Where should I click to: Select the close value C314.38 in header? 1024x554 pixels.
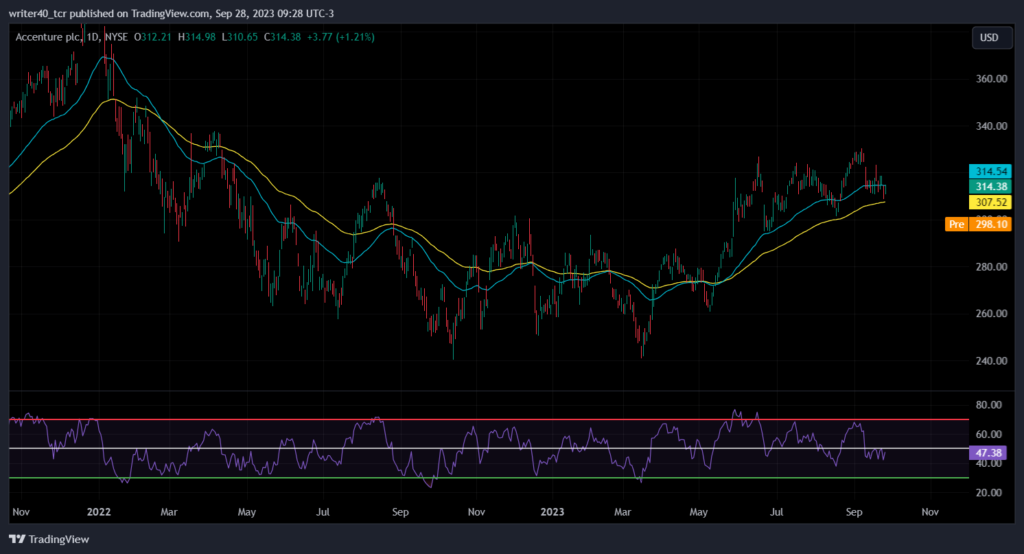tap(282, 37)
